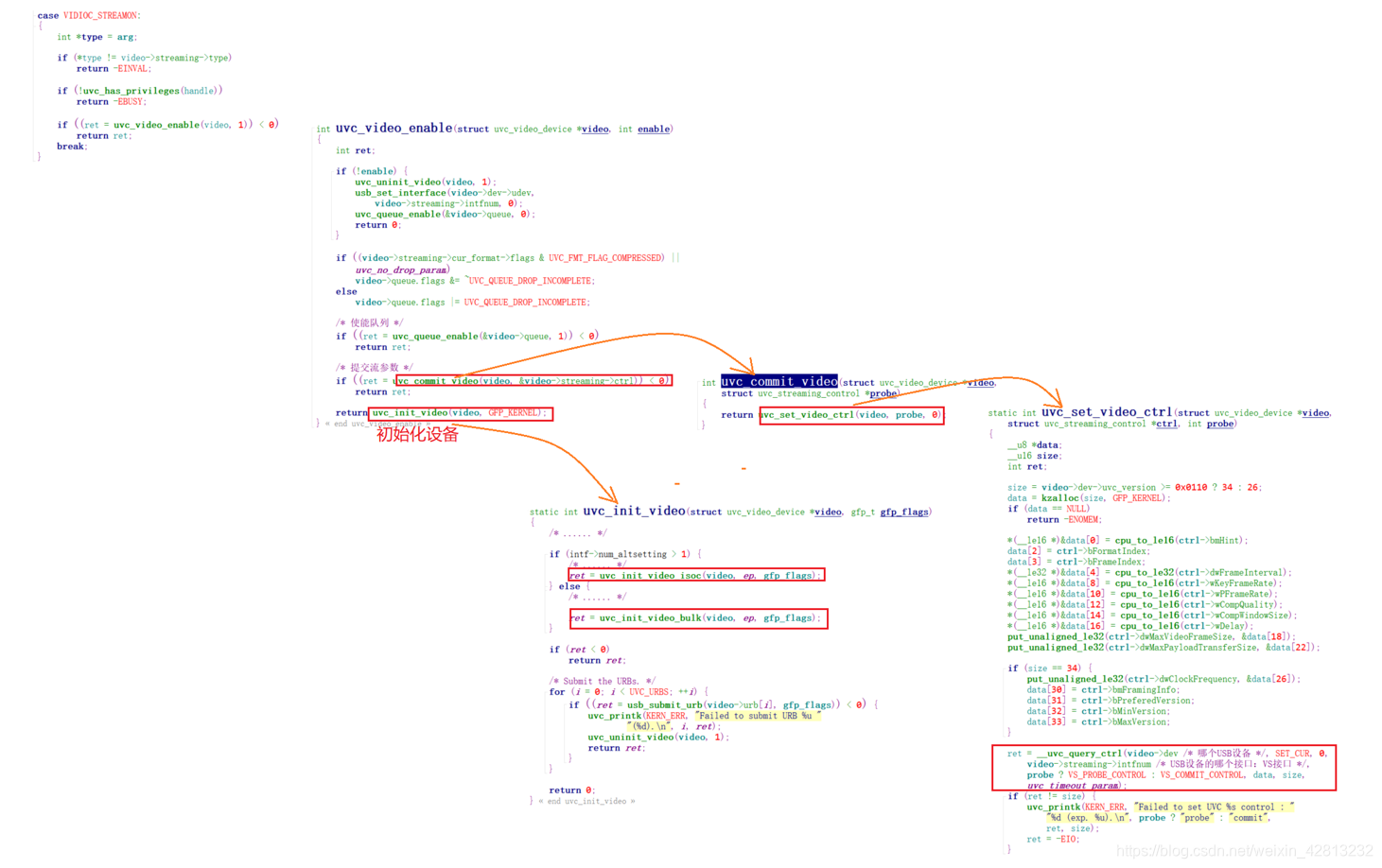
Task: Click 'data[3] = ctrl->bFrameIndex;' line
Action: tap(1076, 562)
